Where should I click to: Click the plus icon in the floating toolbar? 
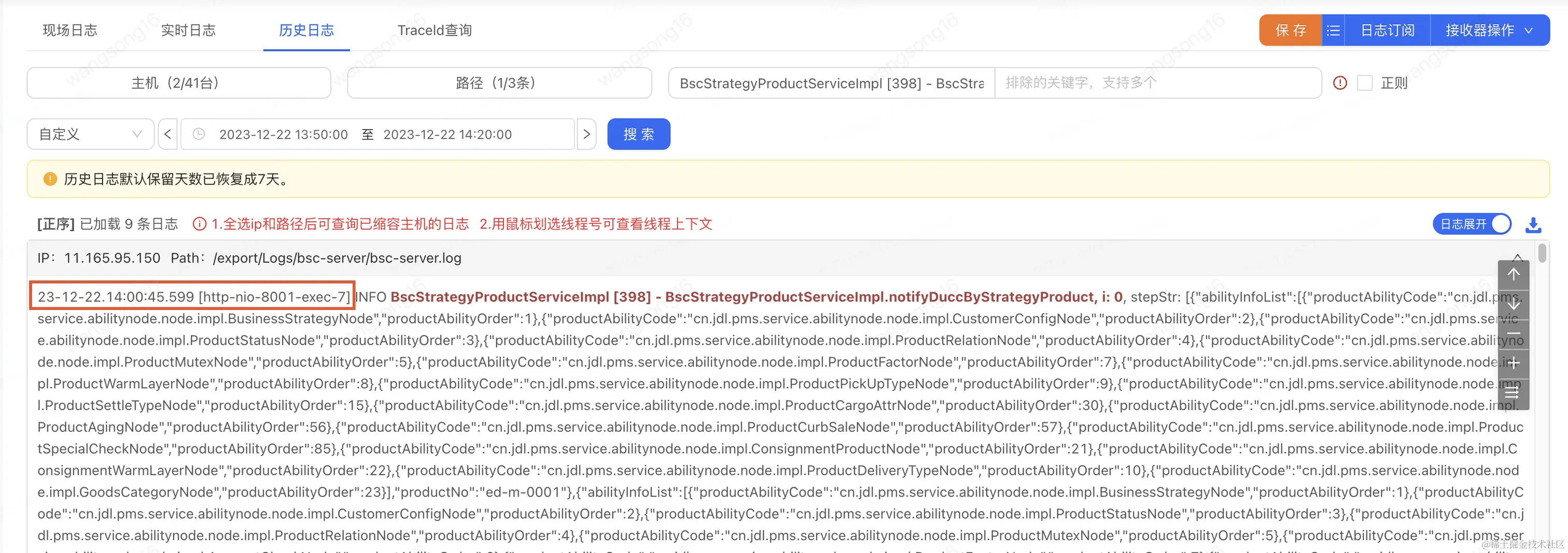tap(1513, 363)
